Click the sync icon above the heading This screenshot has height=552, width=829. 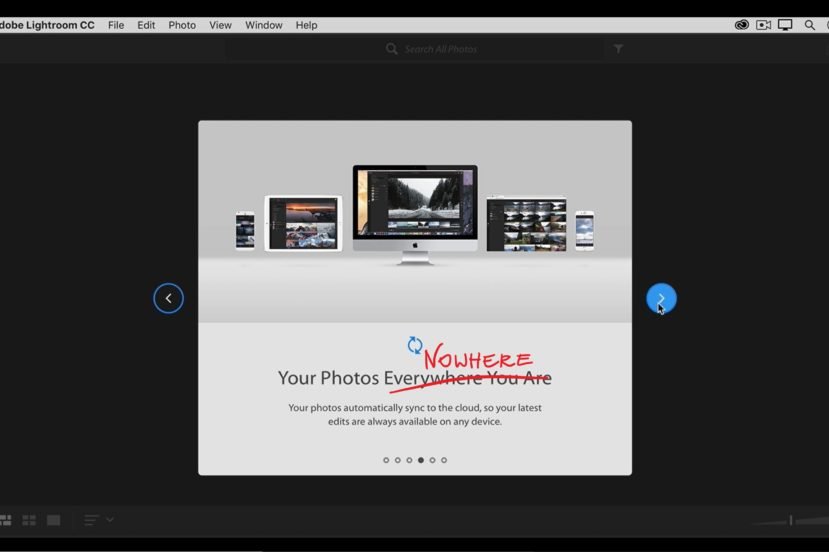tap(415, 345)
